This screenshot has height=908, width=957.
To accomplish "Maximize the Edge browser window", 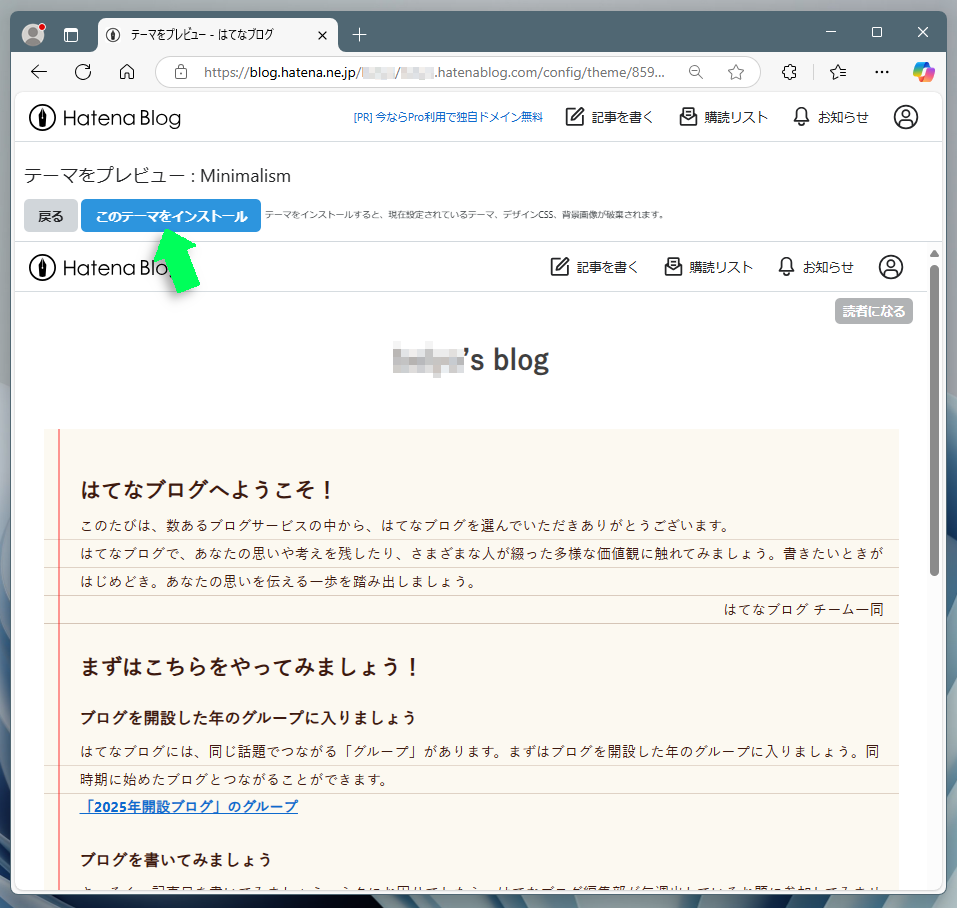I will pyautogui.click(x=877, y=32).
